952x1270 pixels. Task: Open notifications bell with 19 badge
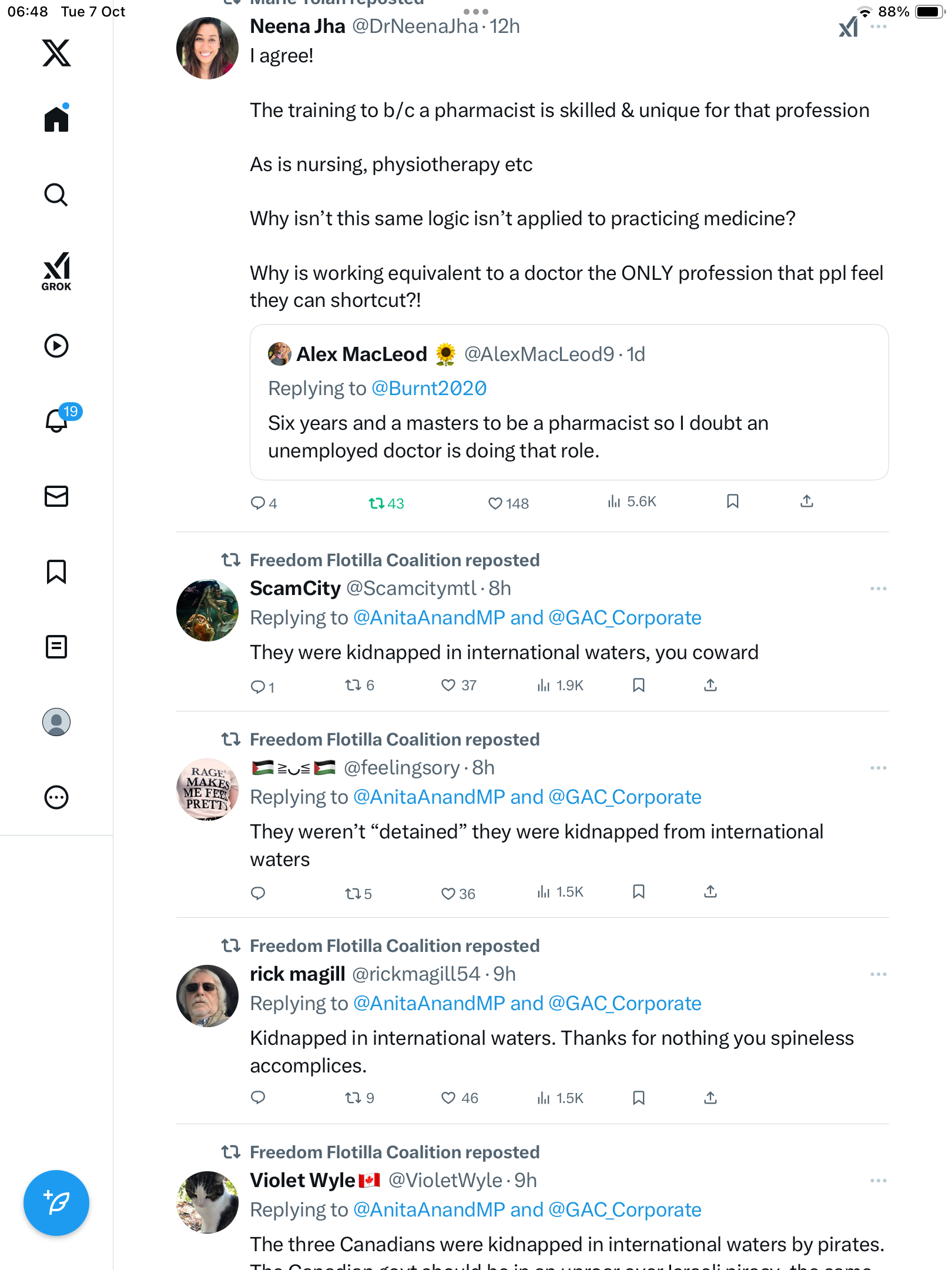[x=57, y=420]
